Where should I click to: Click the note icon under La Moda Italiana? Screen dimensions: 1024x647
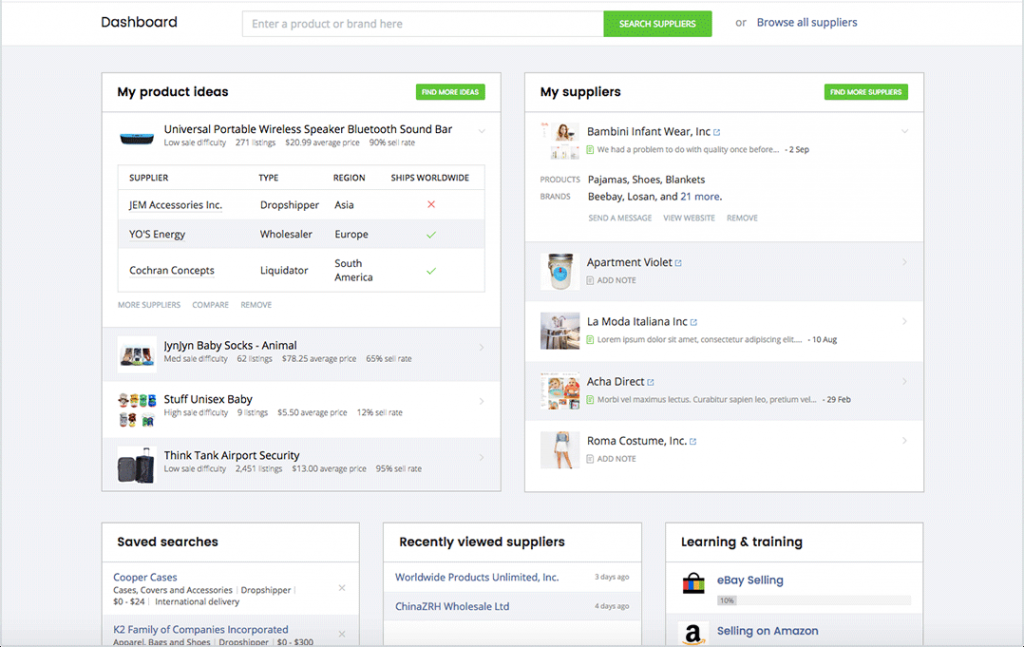click(x=590, y=339)
